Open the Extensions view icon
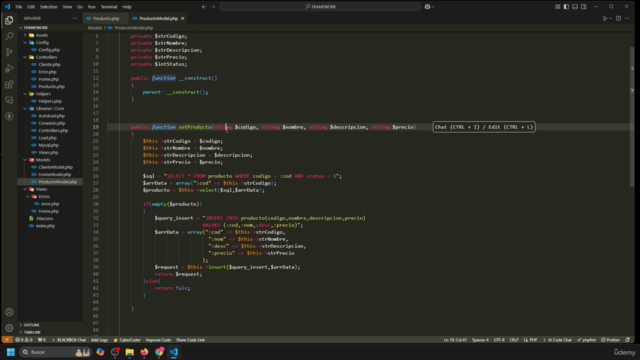Screen dimensions: 640x360 pos(9,84)
